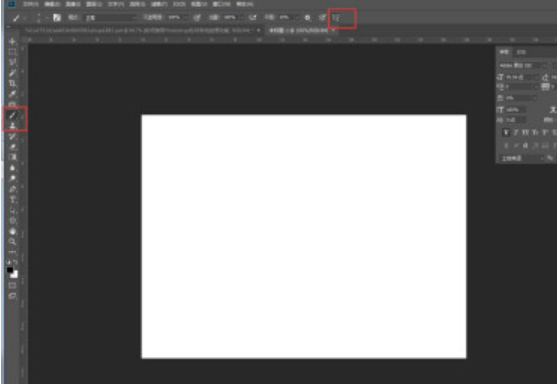Open the brush blending mode dropdown
This screenshot has width=557, height=384.
tap(111, 17)
